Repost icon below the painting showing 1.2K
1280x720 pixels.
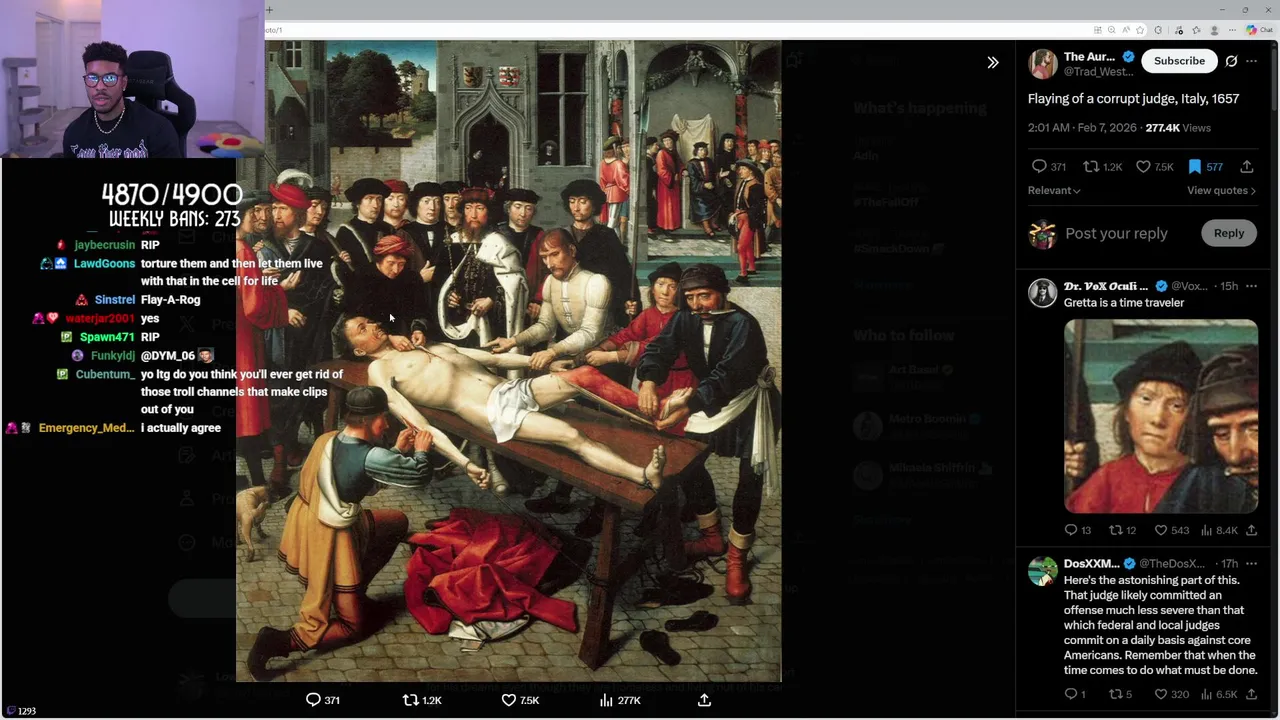point(410,700)
